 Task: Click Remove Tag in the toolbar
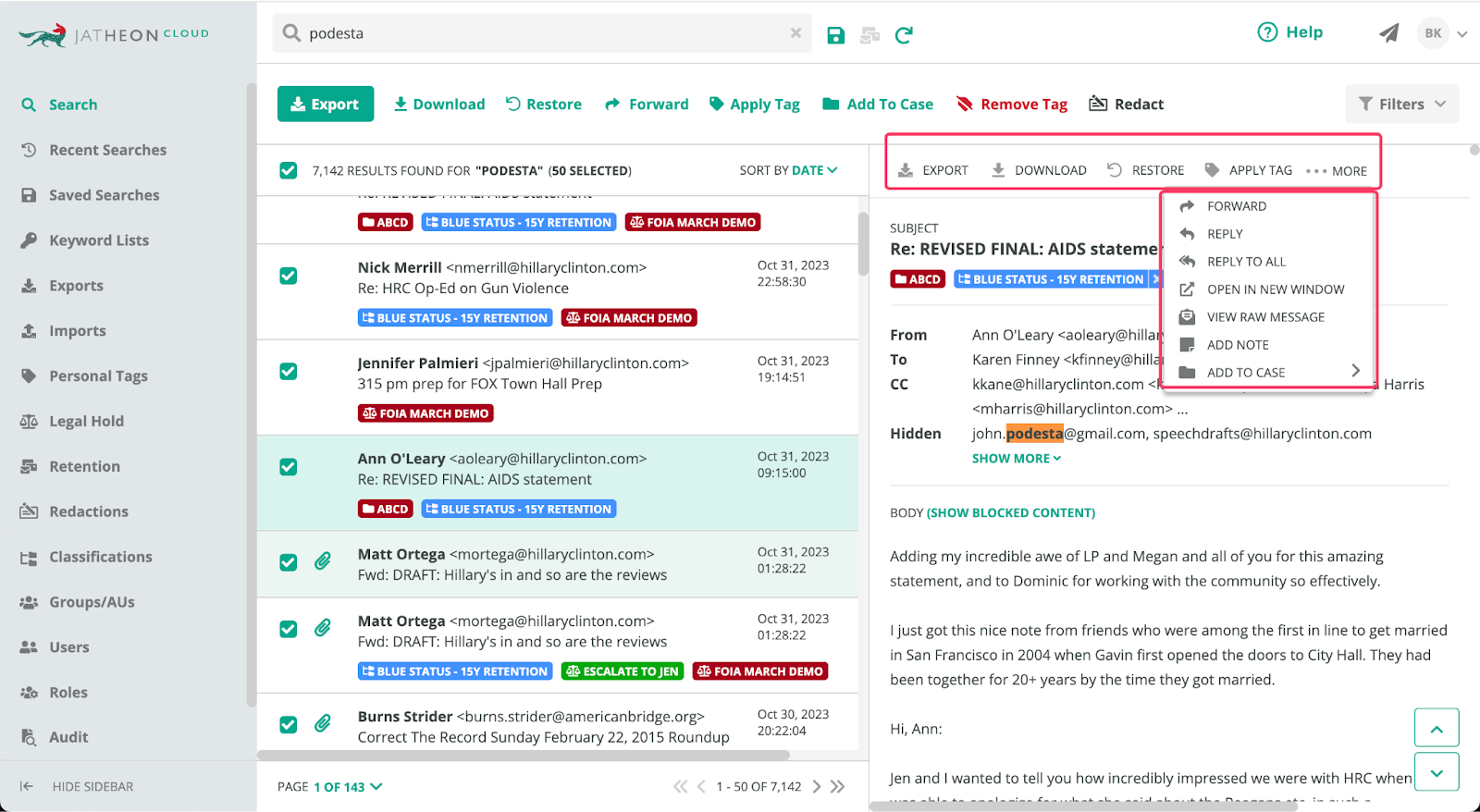pos(1012,105)
